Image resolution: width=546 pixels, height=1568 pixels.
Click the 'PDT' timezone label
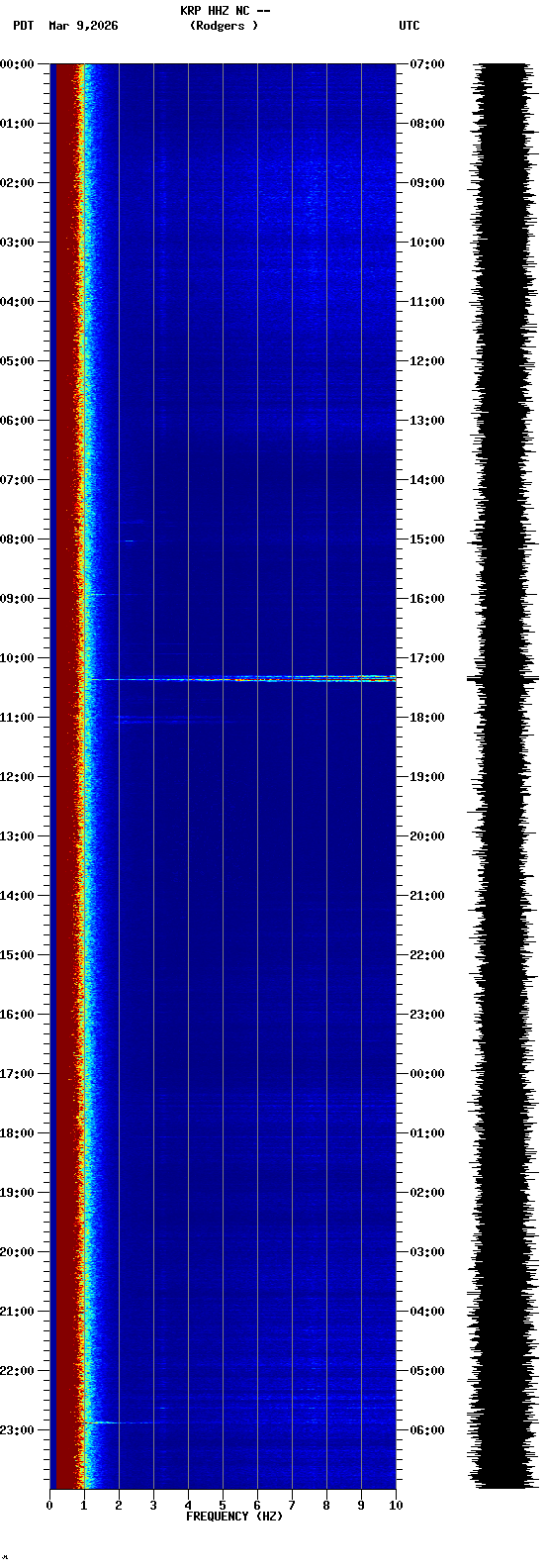click(x=23, y=26)
